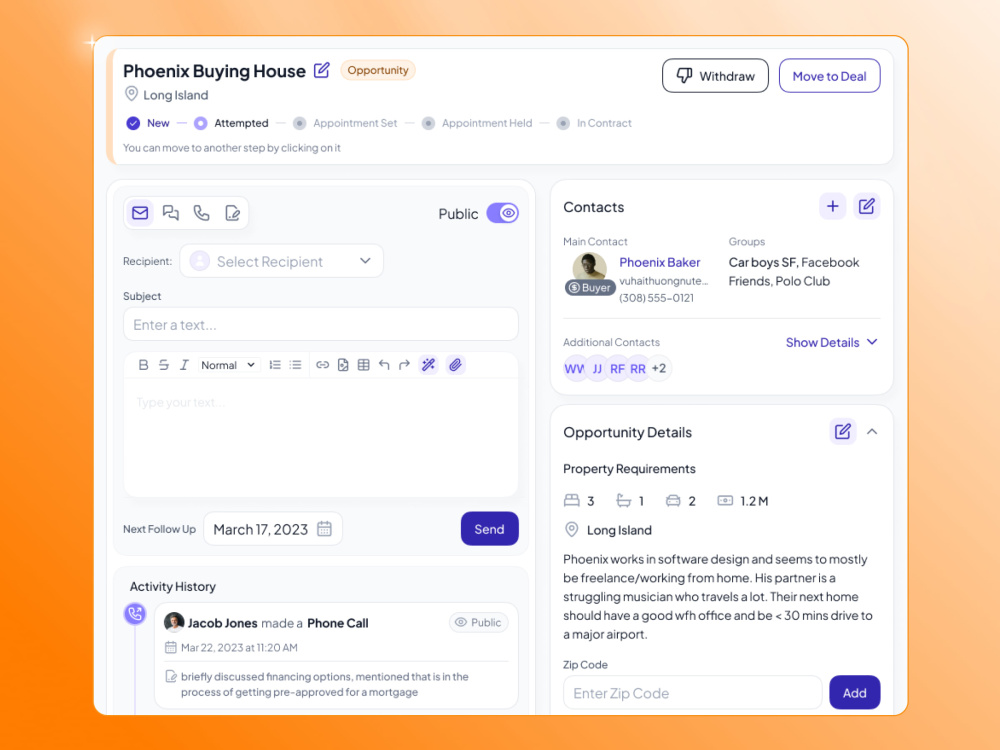Insert a hyperlink in the editor
Image resolution: width=1000 pixels, height=750 pixels.
click(x=323, y=365)
